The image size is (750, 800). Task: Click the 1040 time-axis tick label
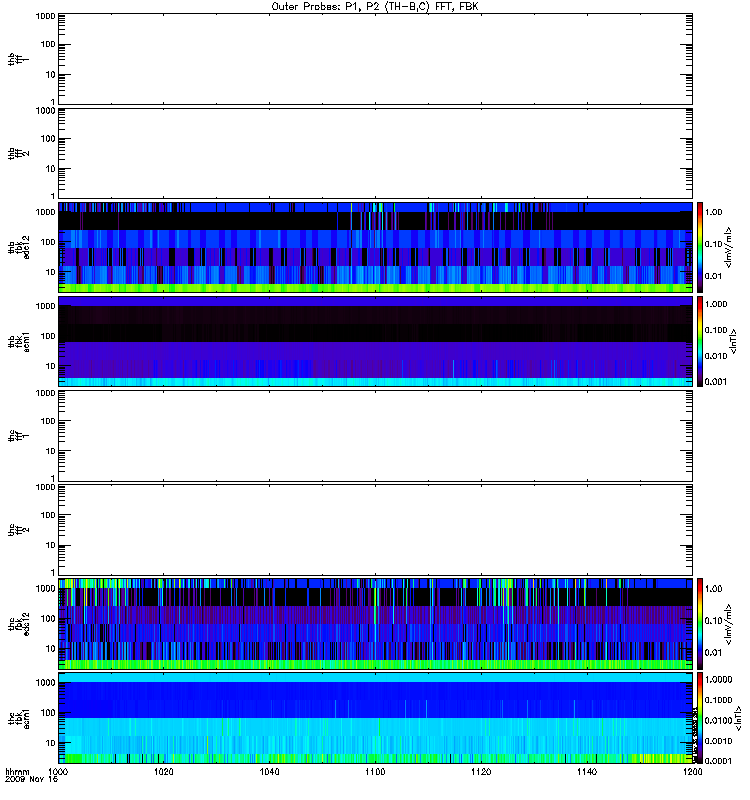tap(269, 771)
